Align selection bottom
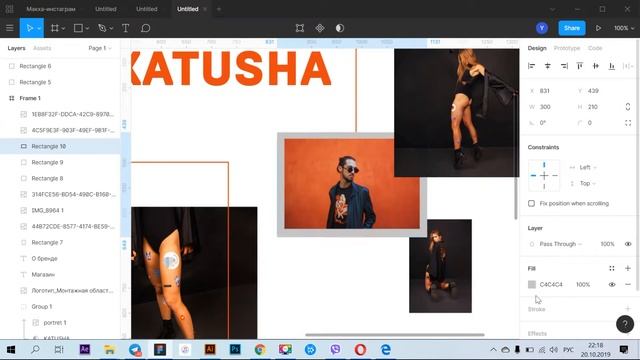The height and width of the screenshot is (360, 640). click(x=612, y=66)
